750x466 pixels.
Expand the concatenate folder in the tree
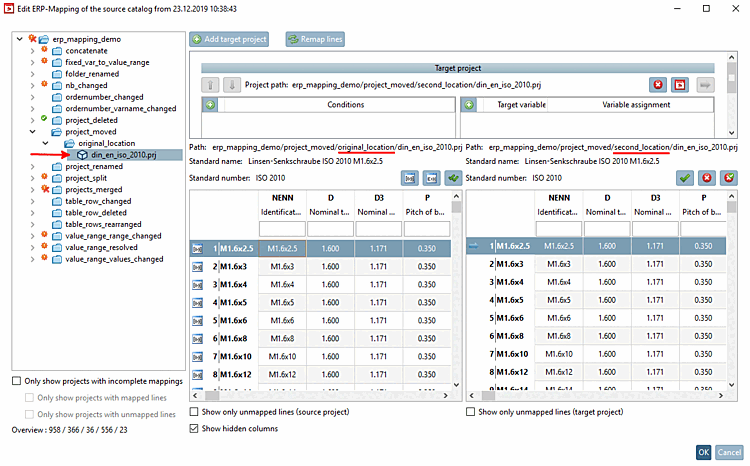point(33,51)
